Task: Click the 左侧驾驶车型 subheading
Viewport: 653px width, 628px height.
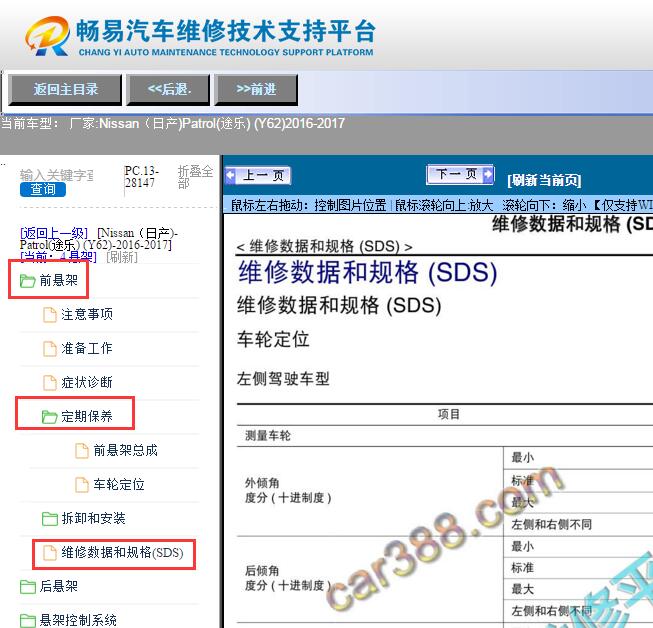Action: (x=283, y=379)
